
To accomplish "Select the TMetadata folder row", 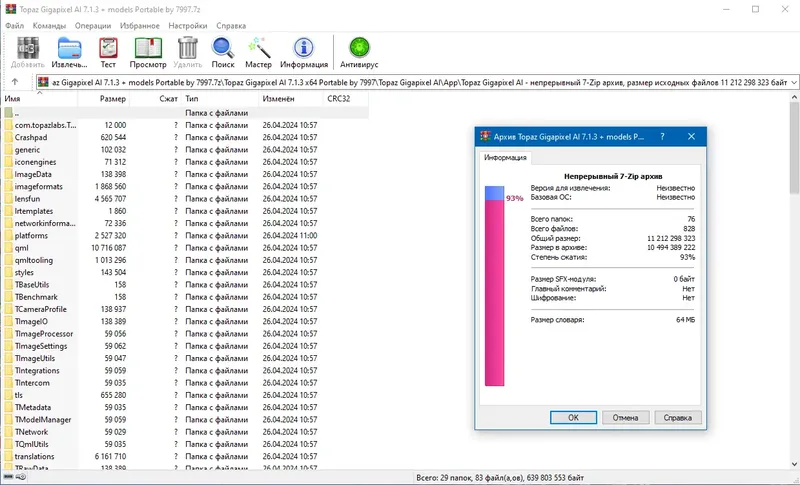I will [184, 407].
